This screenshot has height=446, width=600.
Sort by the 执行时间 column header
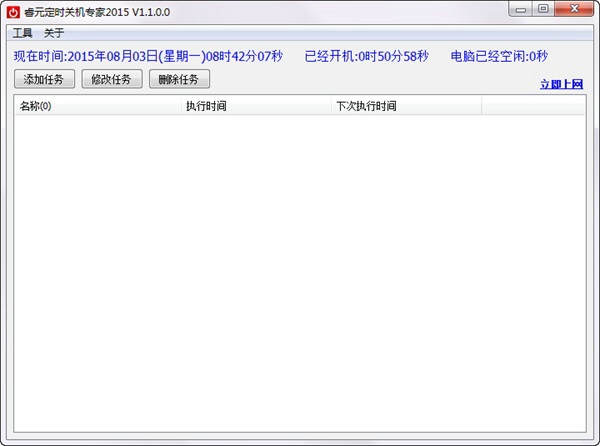(x=255, y=106)
